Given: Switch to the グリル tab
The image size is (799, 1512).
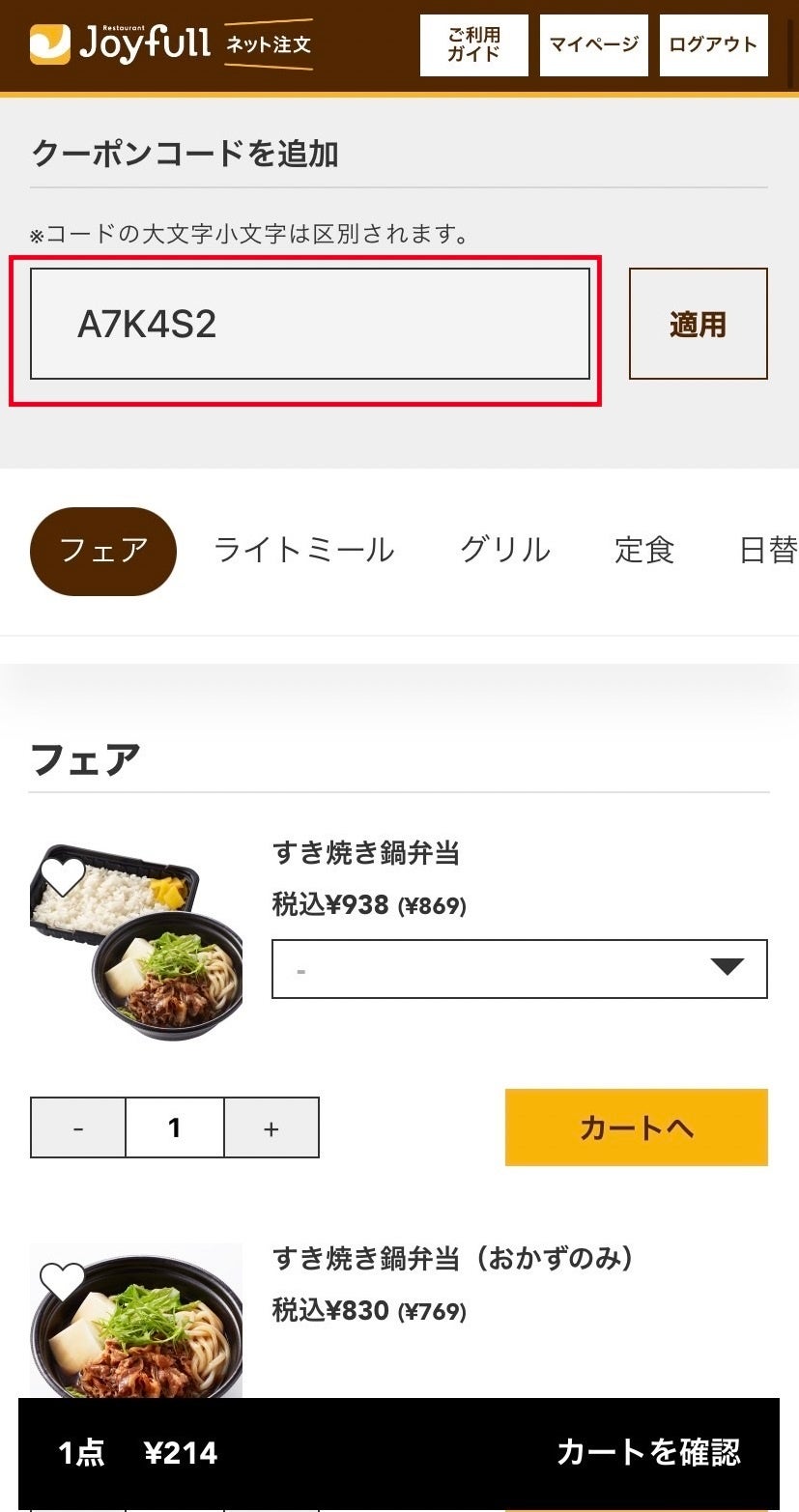Looking at the screenshot, I should tap(505, 551).
